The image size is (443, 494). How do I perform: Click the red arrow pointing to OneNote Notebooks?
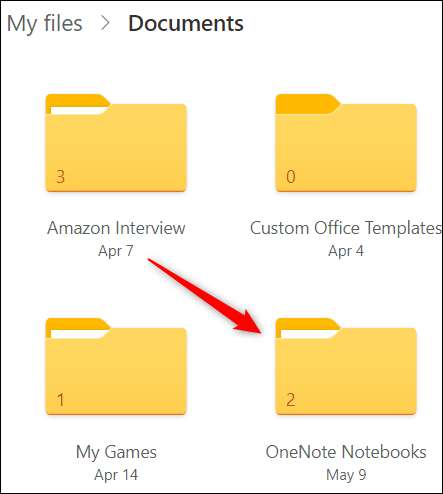tap(206, 296)
